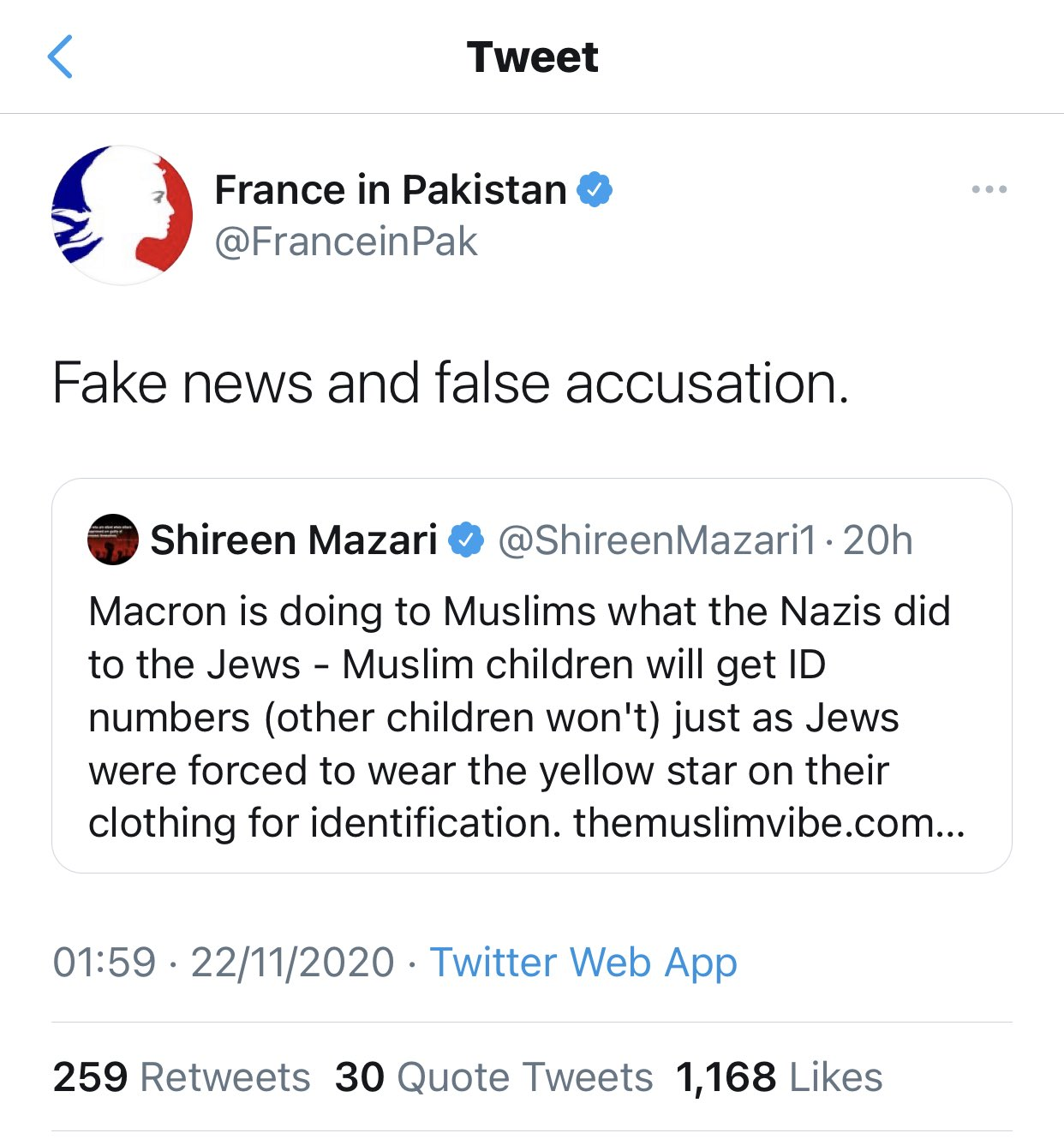Tap the "Fake news and false accusation" text
Viewport: 1064px width, 1139px height.
(451, 382)
